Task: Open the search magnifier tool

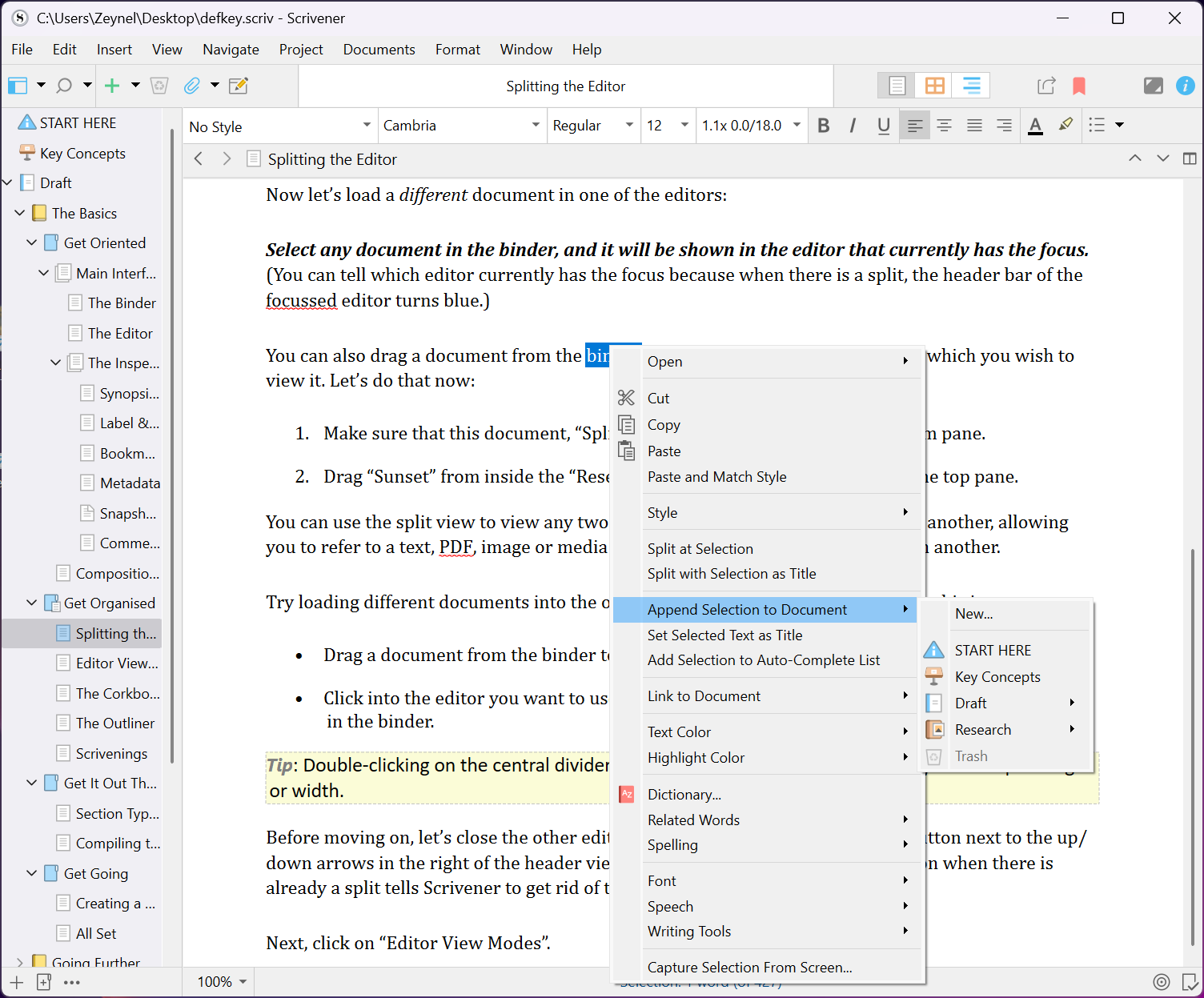Action: pyautogui.click(x=64, y=86)
